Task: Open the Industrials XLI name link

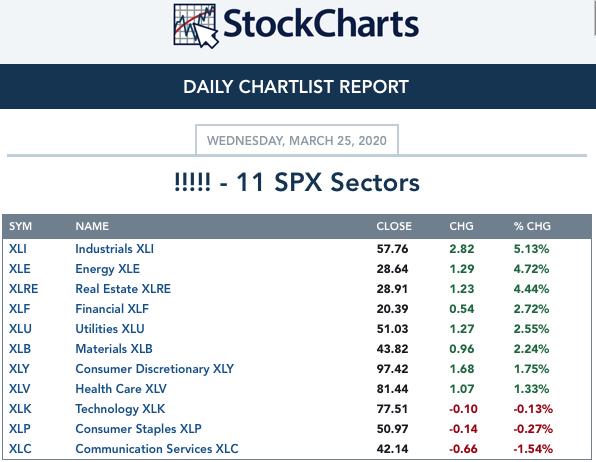Action: coord(114,249)
